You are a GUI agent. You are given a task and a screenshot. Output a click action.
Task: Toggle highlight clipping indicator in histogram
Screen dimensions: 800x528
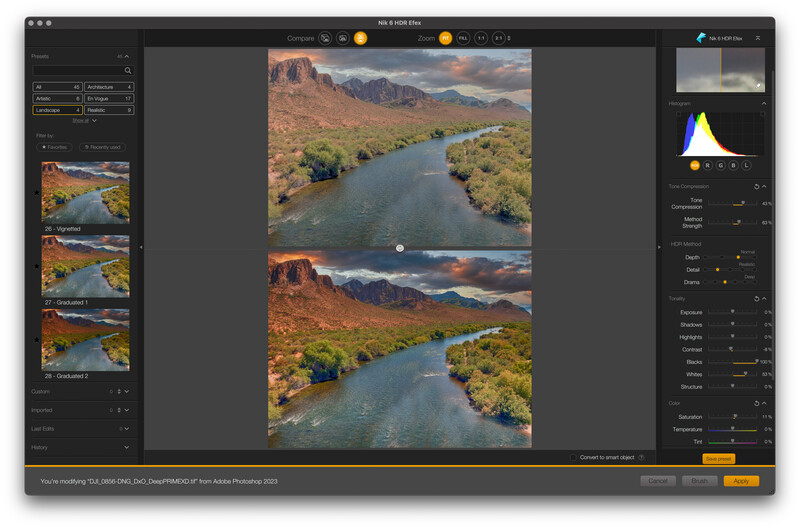(762, 114)
